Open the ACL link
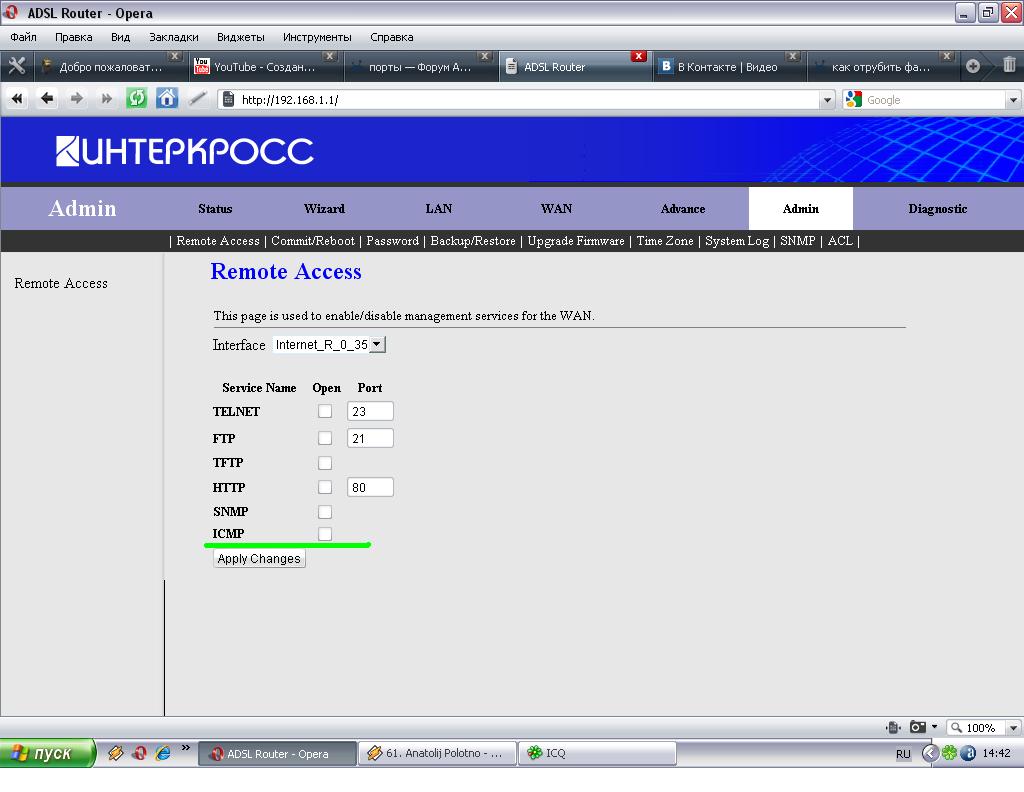 (x=840, y=241)
